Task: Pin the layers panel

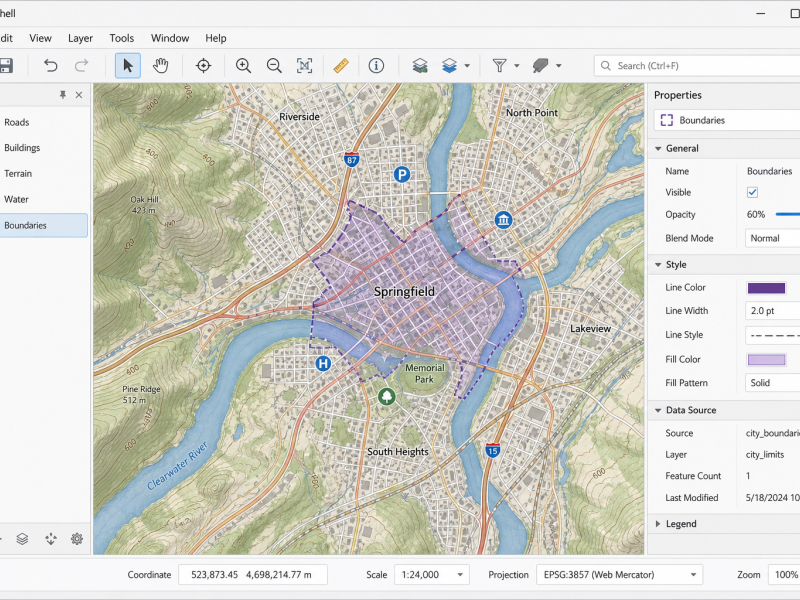Action: coord(63,94)
